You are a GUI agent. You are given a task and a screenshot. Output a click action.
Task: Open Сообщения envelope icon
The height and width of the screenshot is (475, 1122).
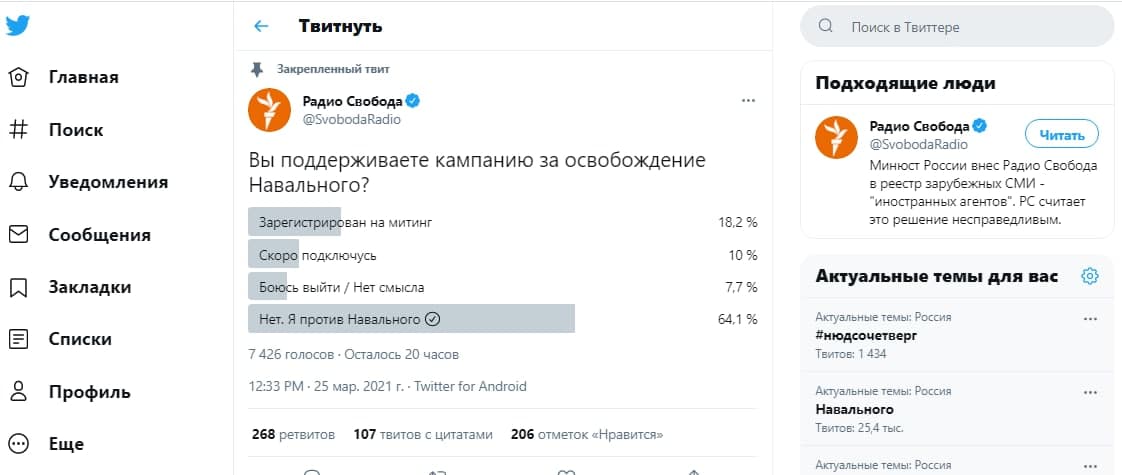(18, 235)
